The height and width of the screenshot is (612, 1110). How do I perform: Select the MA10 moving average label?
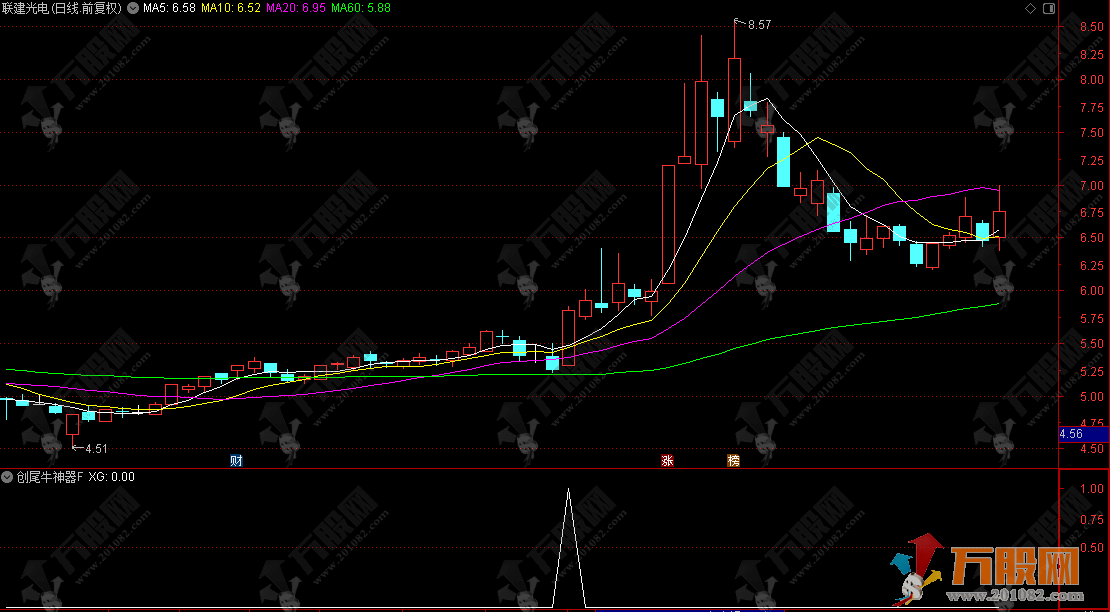[231, 8]
